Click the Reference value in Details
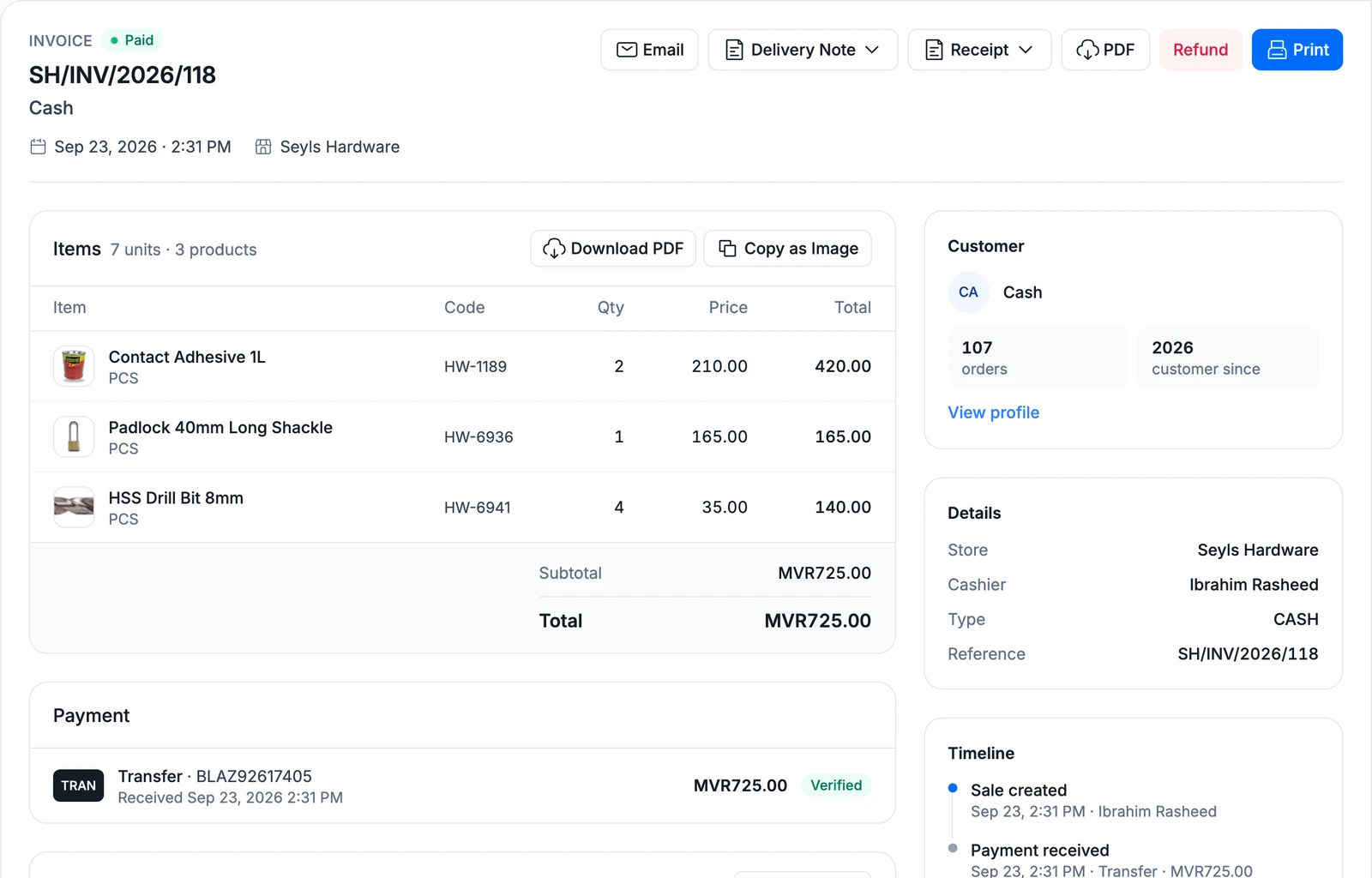This screenshot has width=1372, height=878. pyautogui.click(x=1248, y=654)
